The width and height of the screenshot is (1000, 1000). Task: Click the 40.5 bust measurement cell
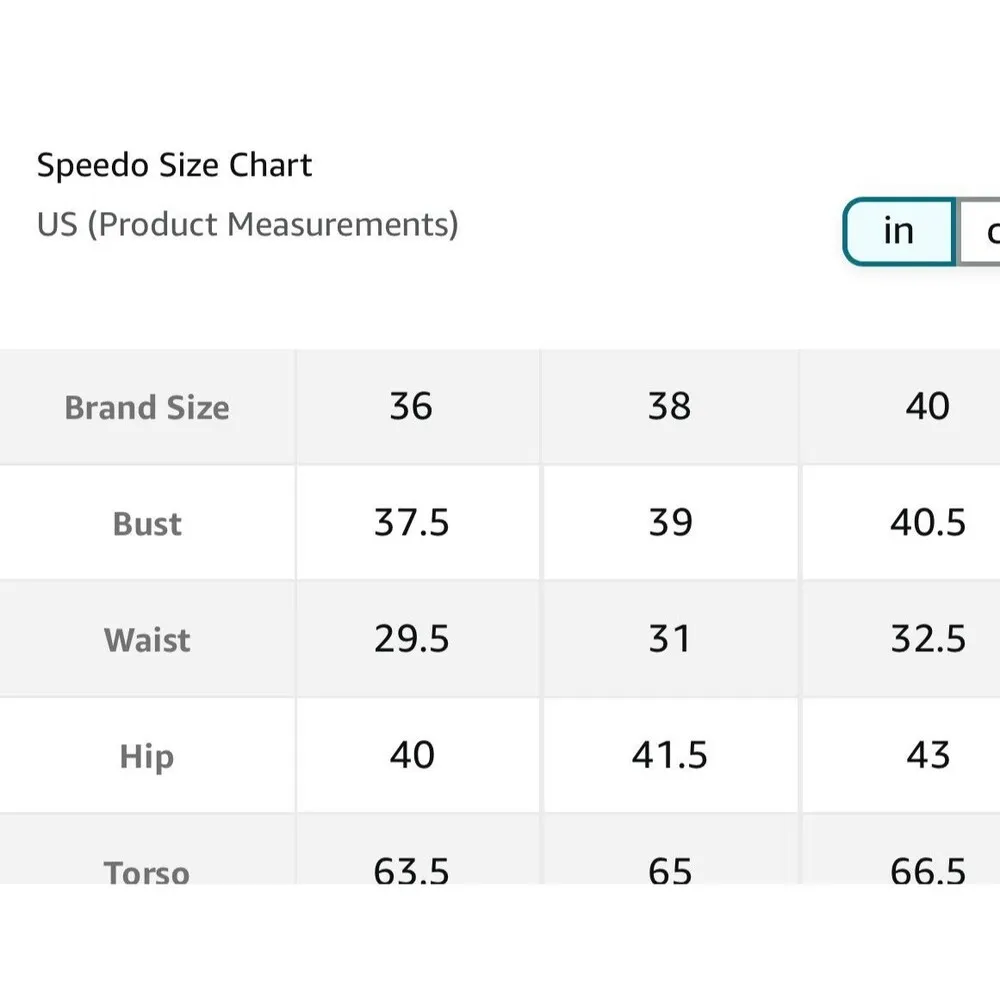[927, 523]
